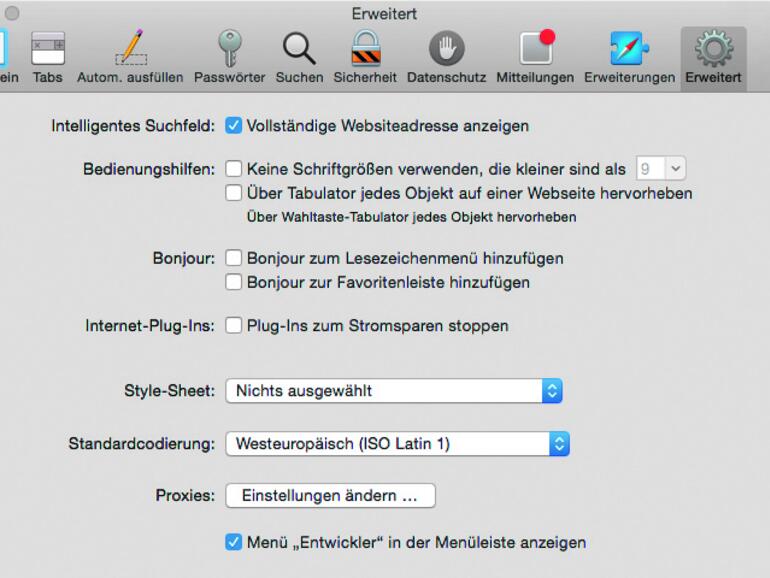Open the Datenschutz hand pane
The height and width of the screenshot is (578, 770).
pos(446,57)
